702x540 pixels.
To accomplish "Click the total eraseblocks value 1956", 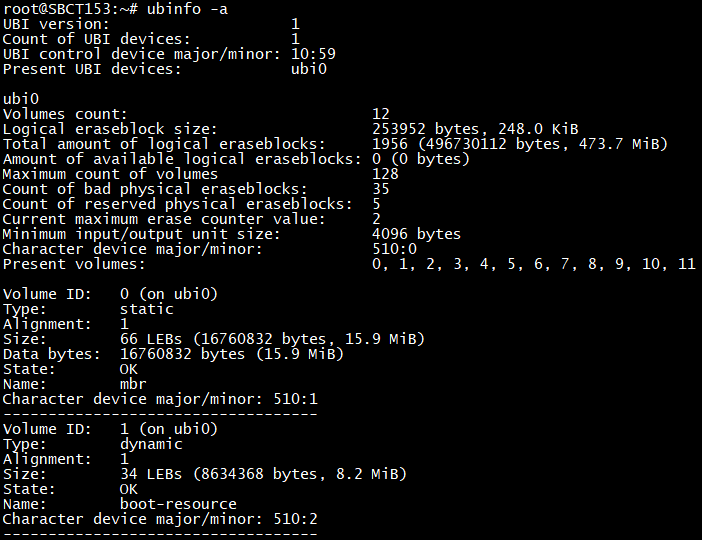I will click(x=390, y=144).
